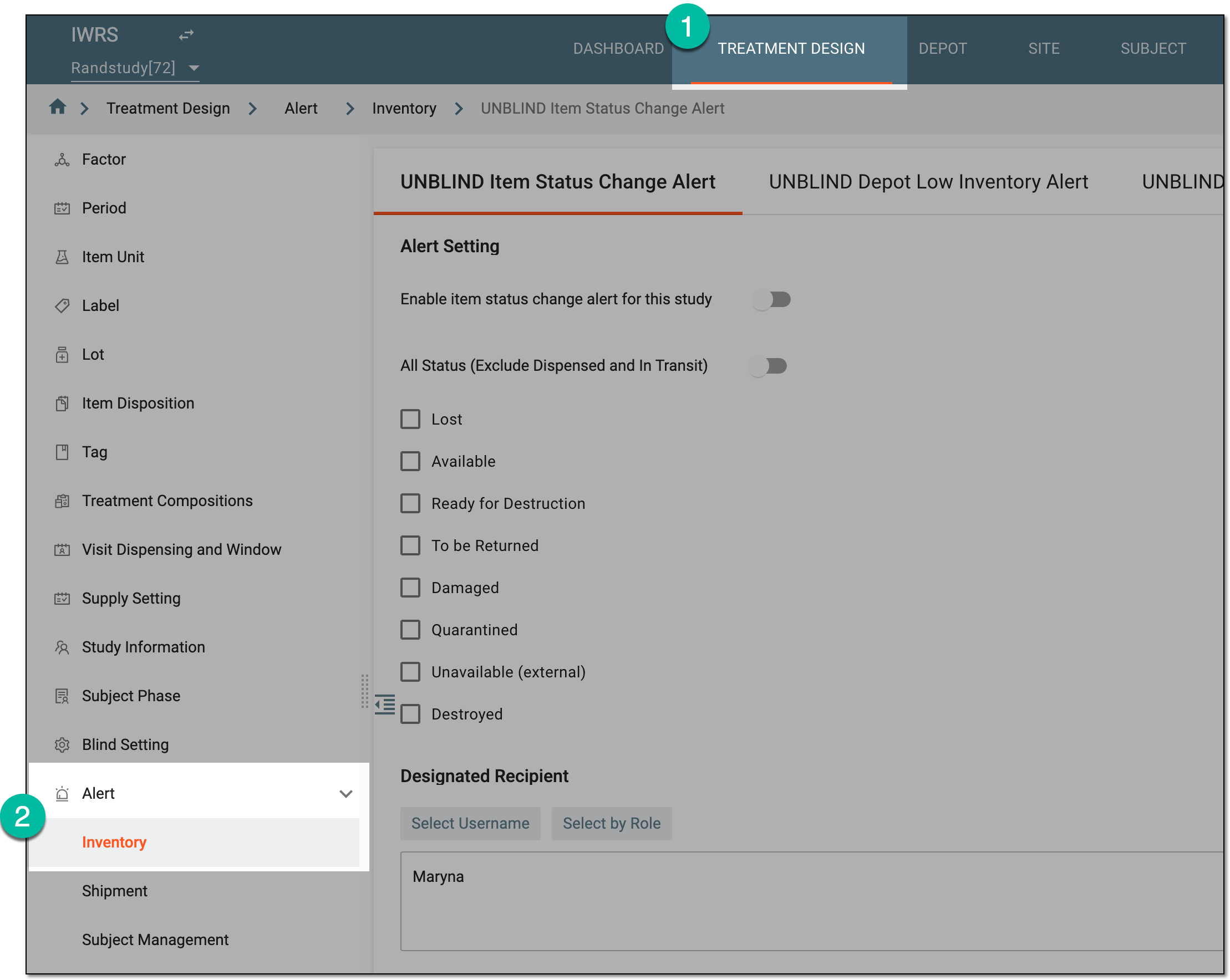This screenshot has width=1230, height=980.
Task: Check the Ready for Destruction checkbox
Action: 410,503
